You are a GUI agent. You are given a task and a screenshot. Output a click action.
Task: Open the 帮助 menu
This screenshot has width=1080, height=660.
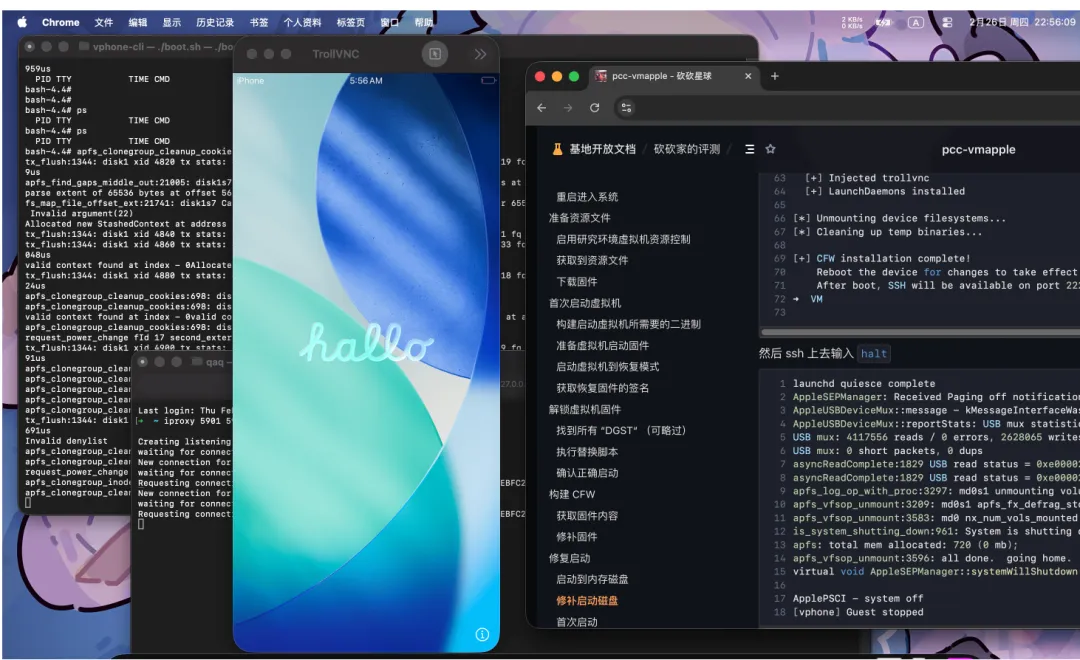click(x=424, y=22)
